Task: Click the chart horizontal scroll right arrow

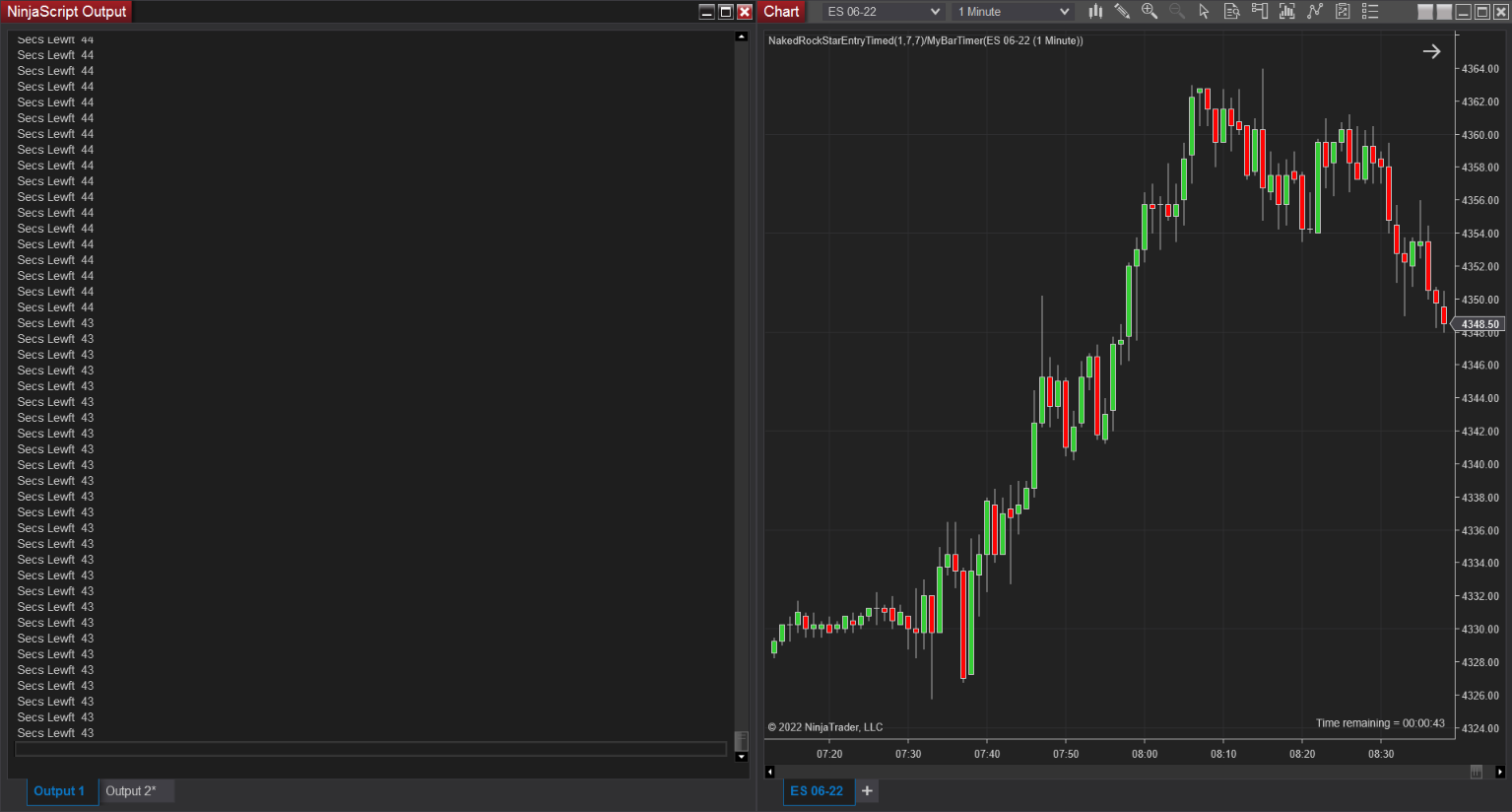Action: click(x=1499, y=772)
